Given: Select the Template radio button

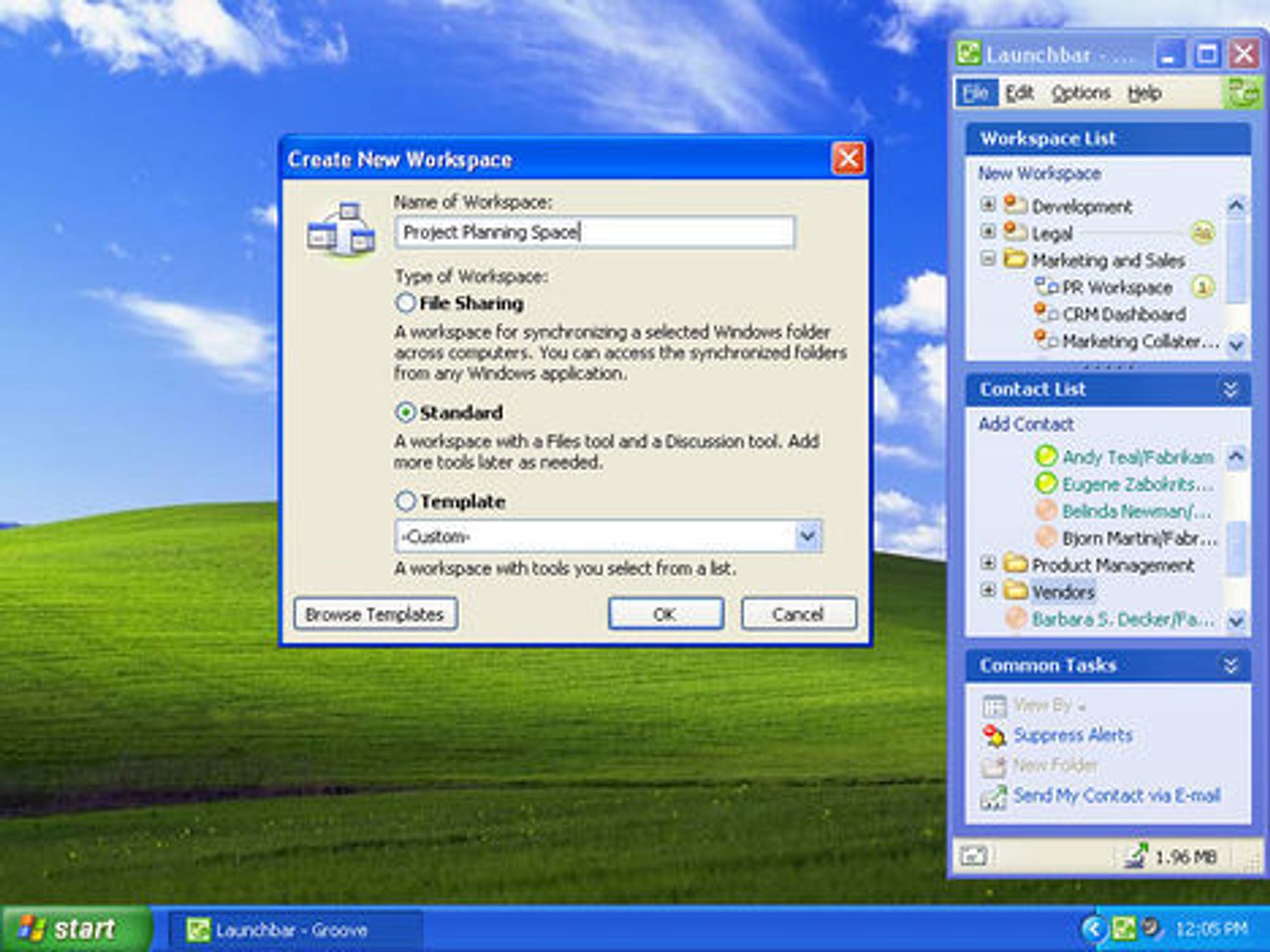Looking at the screenshot, I should tap(405, 501).
